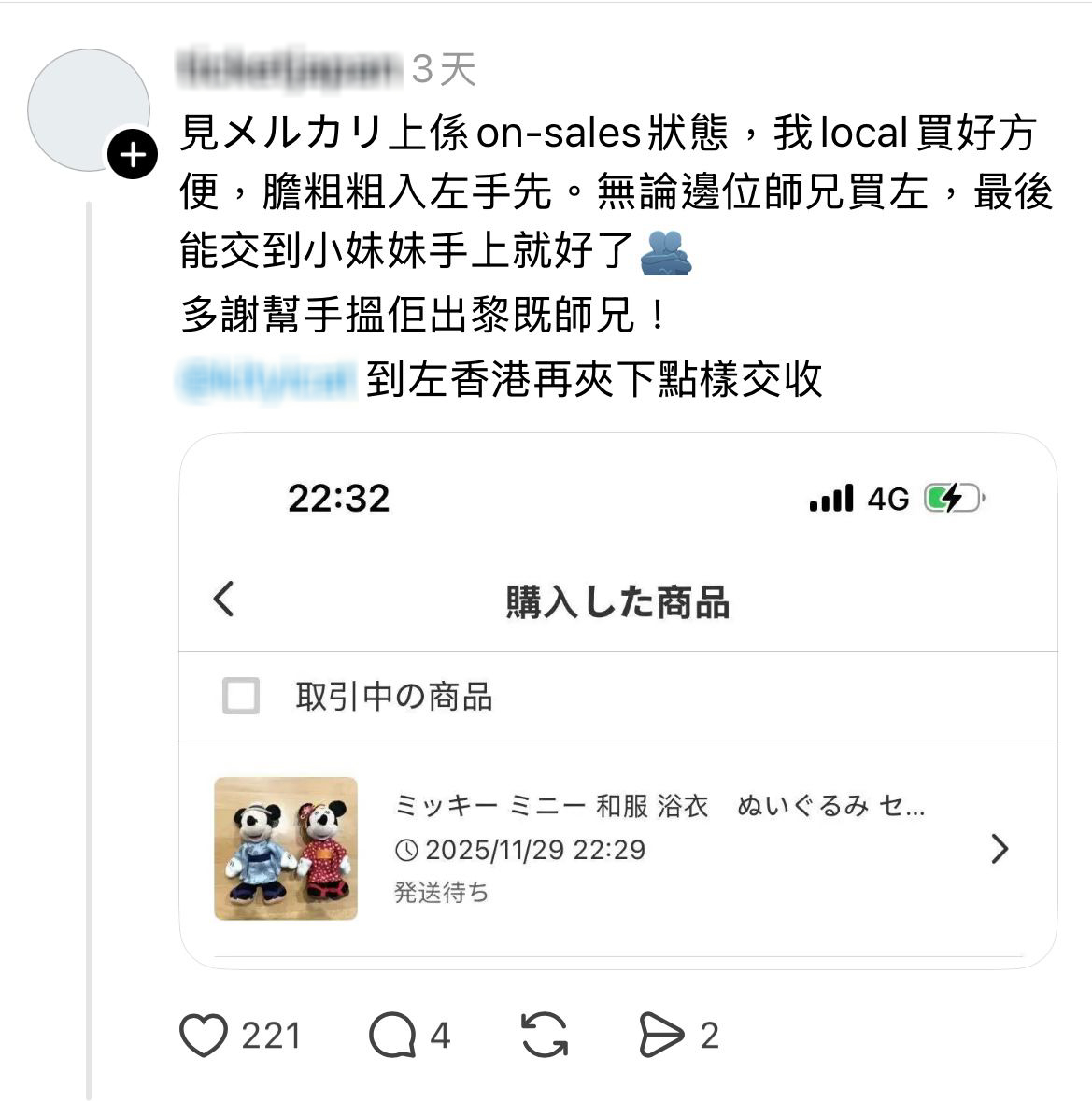Expand purchased item with right chevron
Screen dimensions: 1092x1101
[1000, 848]
